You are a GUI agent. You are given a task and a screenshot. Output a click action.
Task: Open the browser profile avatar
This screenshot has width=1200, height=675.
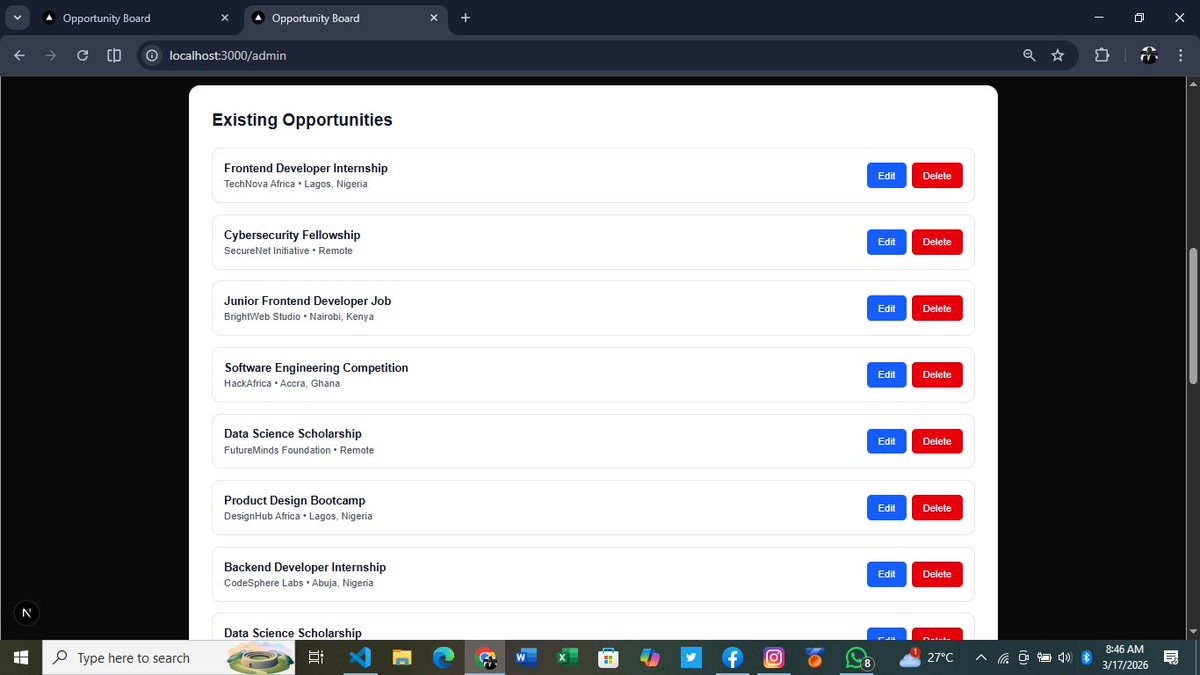pyautogui.click(x=1149, y=56)
